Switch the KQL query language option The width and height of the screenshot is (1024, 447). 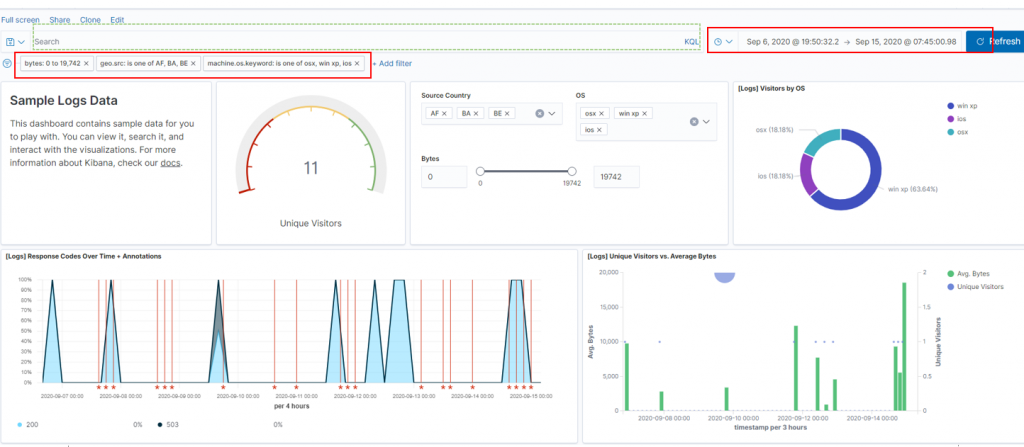691,41
